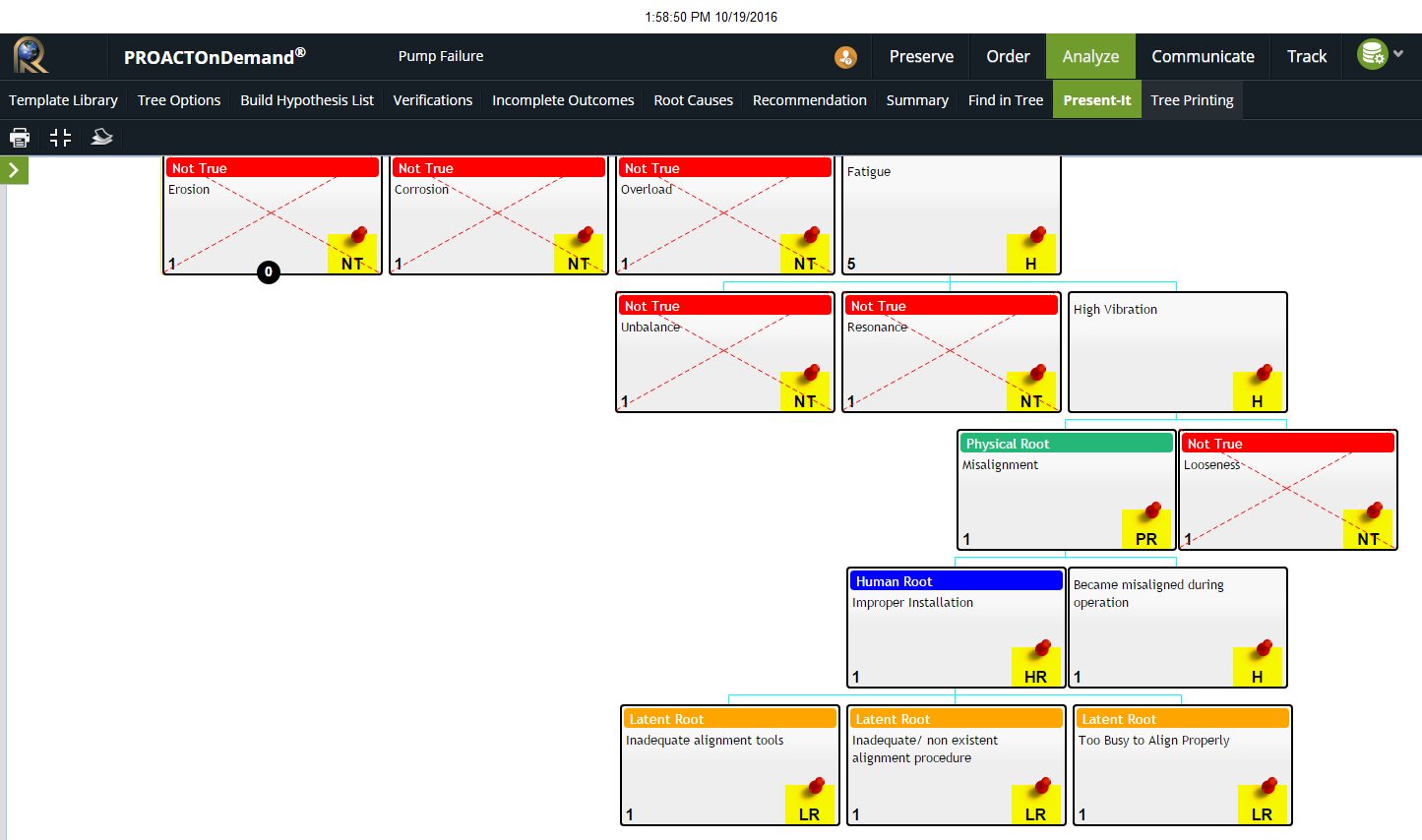Select the Looseness node title
The width and height of the screenshot is (1422, 840).
(x=1211, y=465)
